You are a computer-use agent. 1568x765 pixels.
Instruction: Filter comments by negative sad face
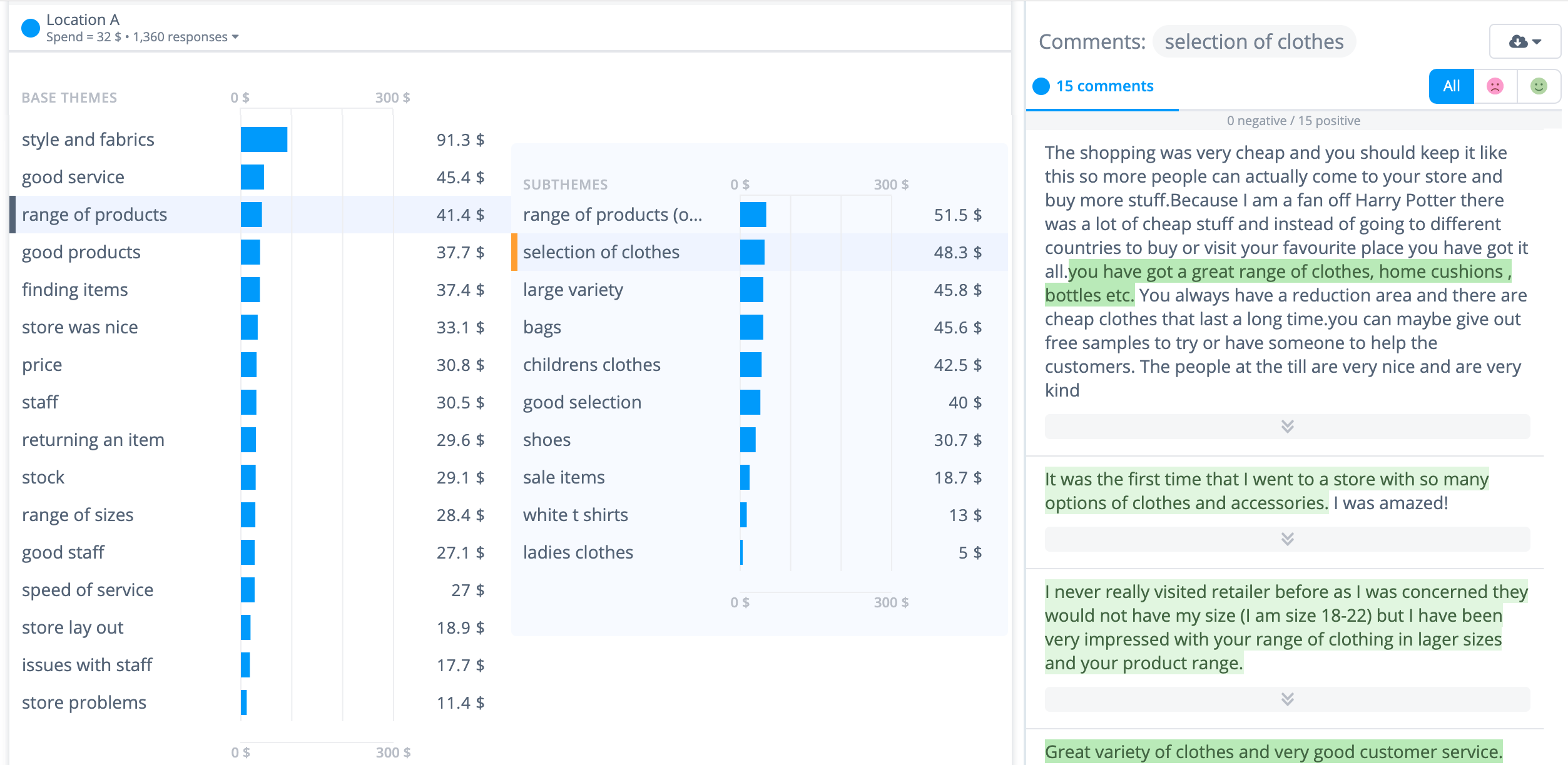(x=1495, y=86)
